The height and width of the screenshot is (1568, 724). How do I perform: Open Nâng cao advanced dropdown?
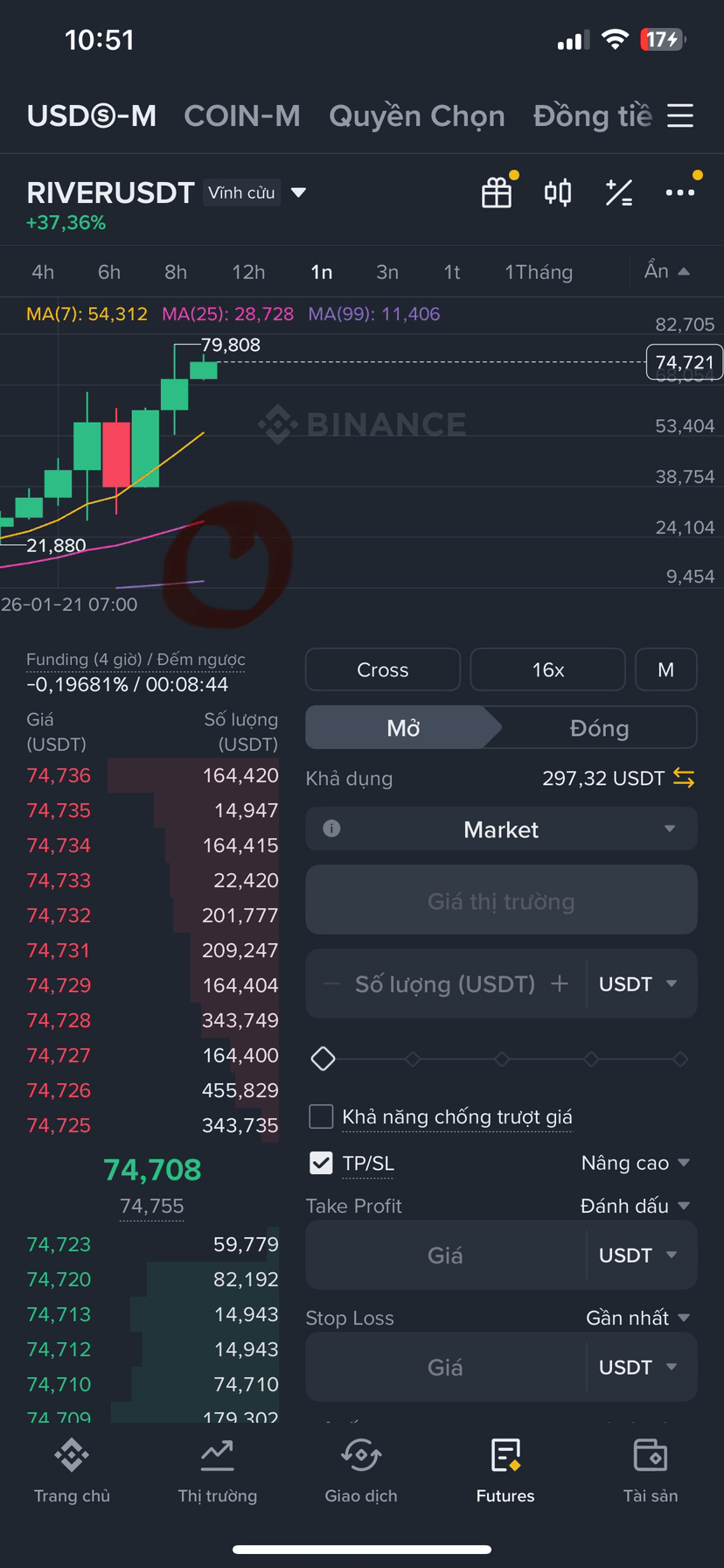pyautogui.click(x=636, y=1163)
